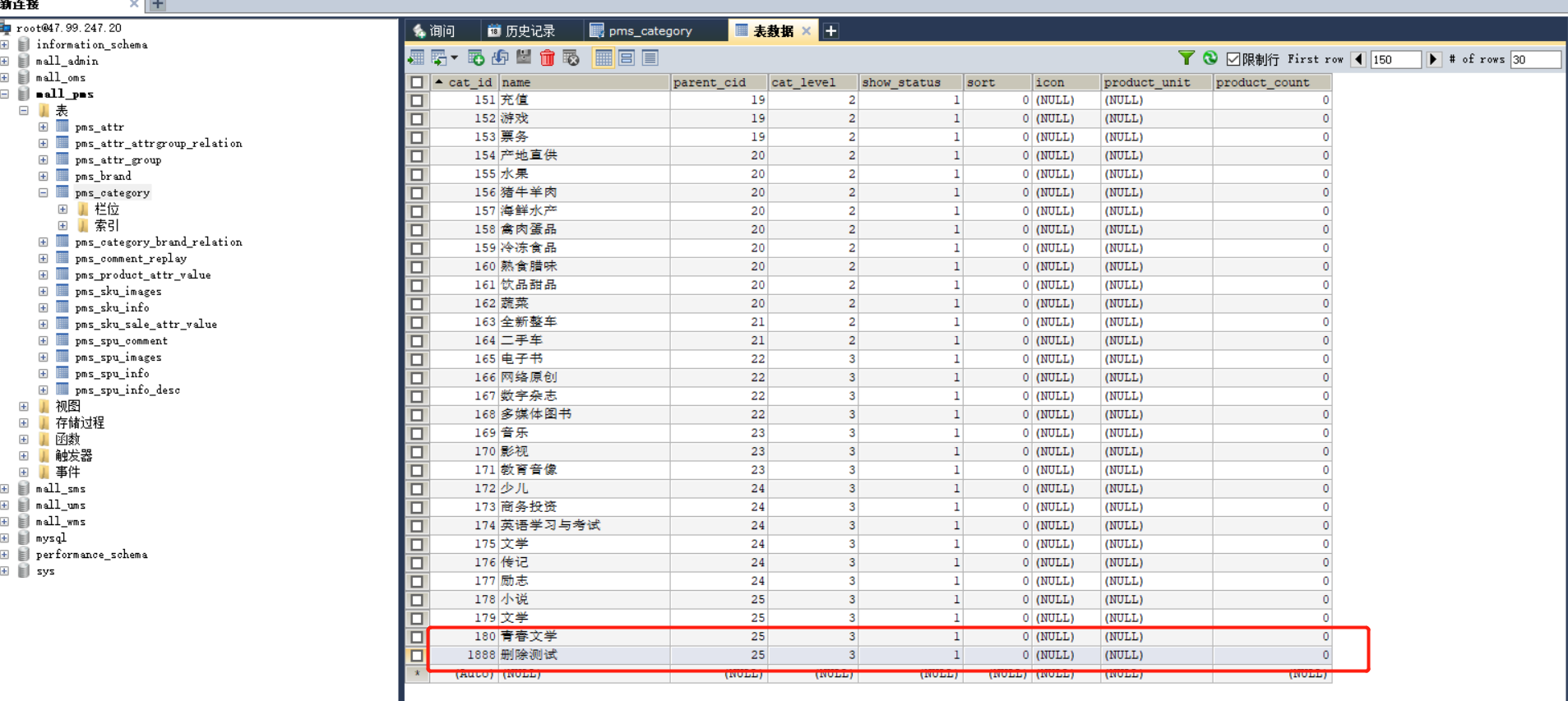The width and height of the screenshot is (1568, 701).
Task: Click the First row input field showing 150
Action: tap(1396, 59)
